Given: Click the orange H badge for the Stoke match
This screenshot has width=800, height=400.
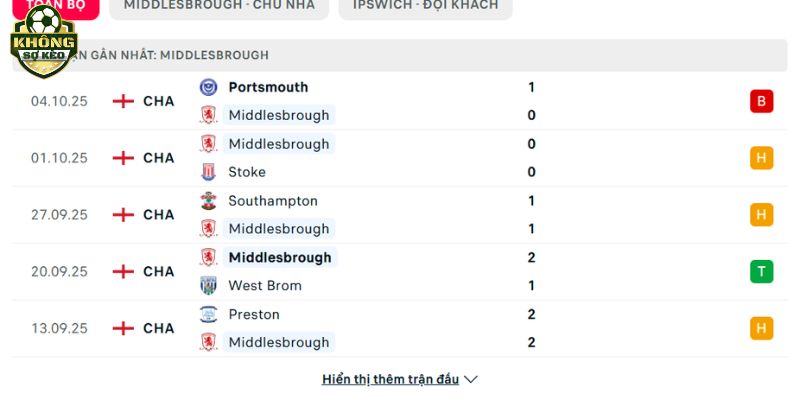Looking at the screenshot, I should coord(761,158).
